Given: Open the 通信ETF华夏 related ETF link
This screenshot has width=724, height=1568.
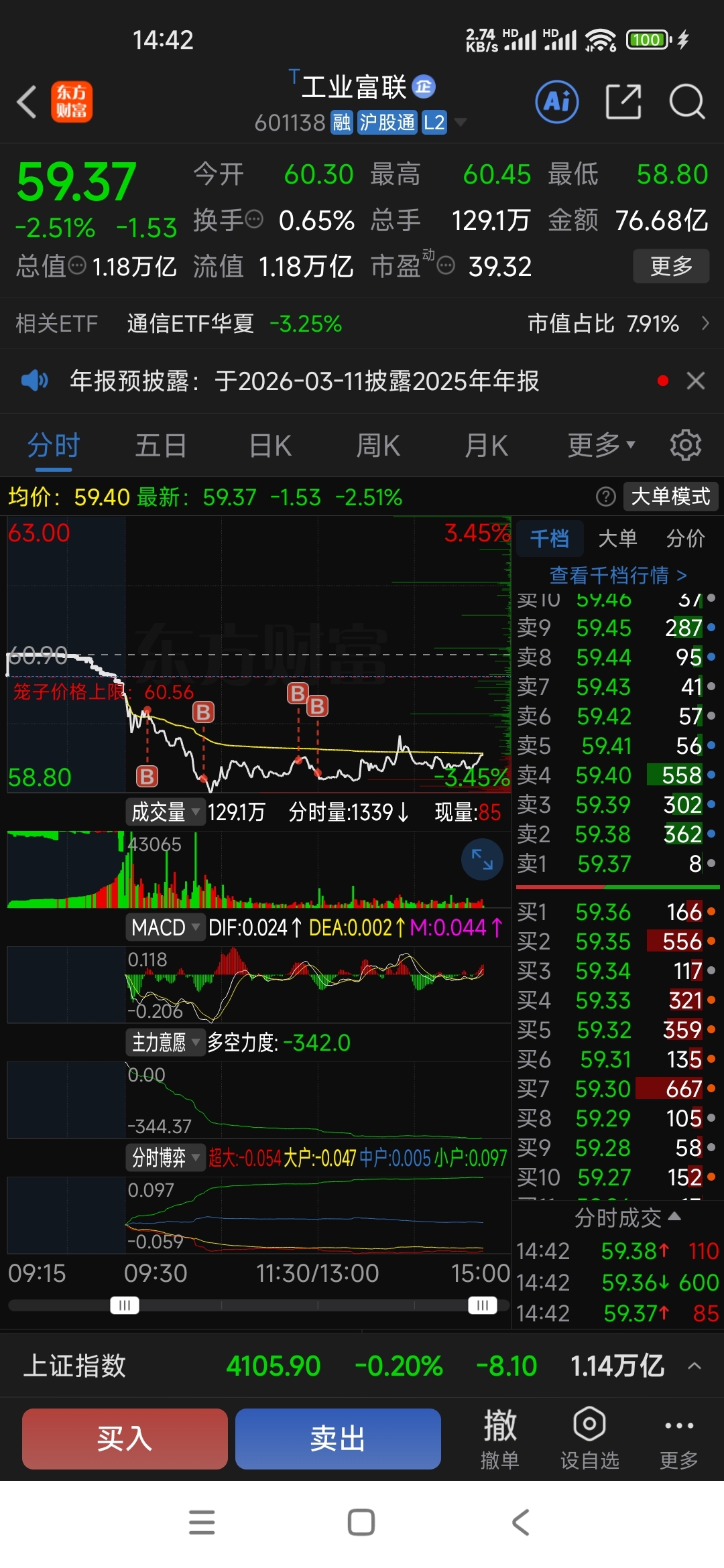Looking at the screenshot, I should click(190, 324).
